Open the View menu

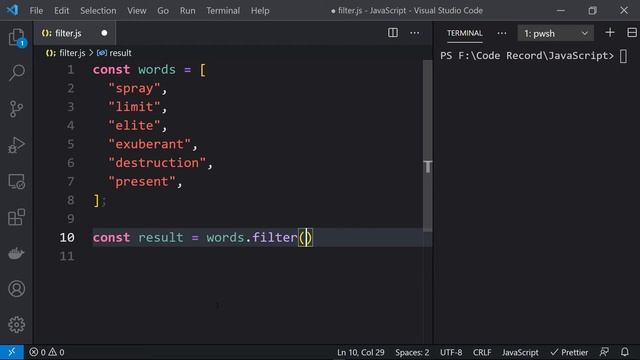(137, 11)
